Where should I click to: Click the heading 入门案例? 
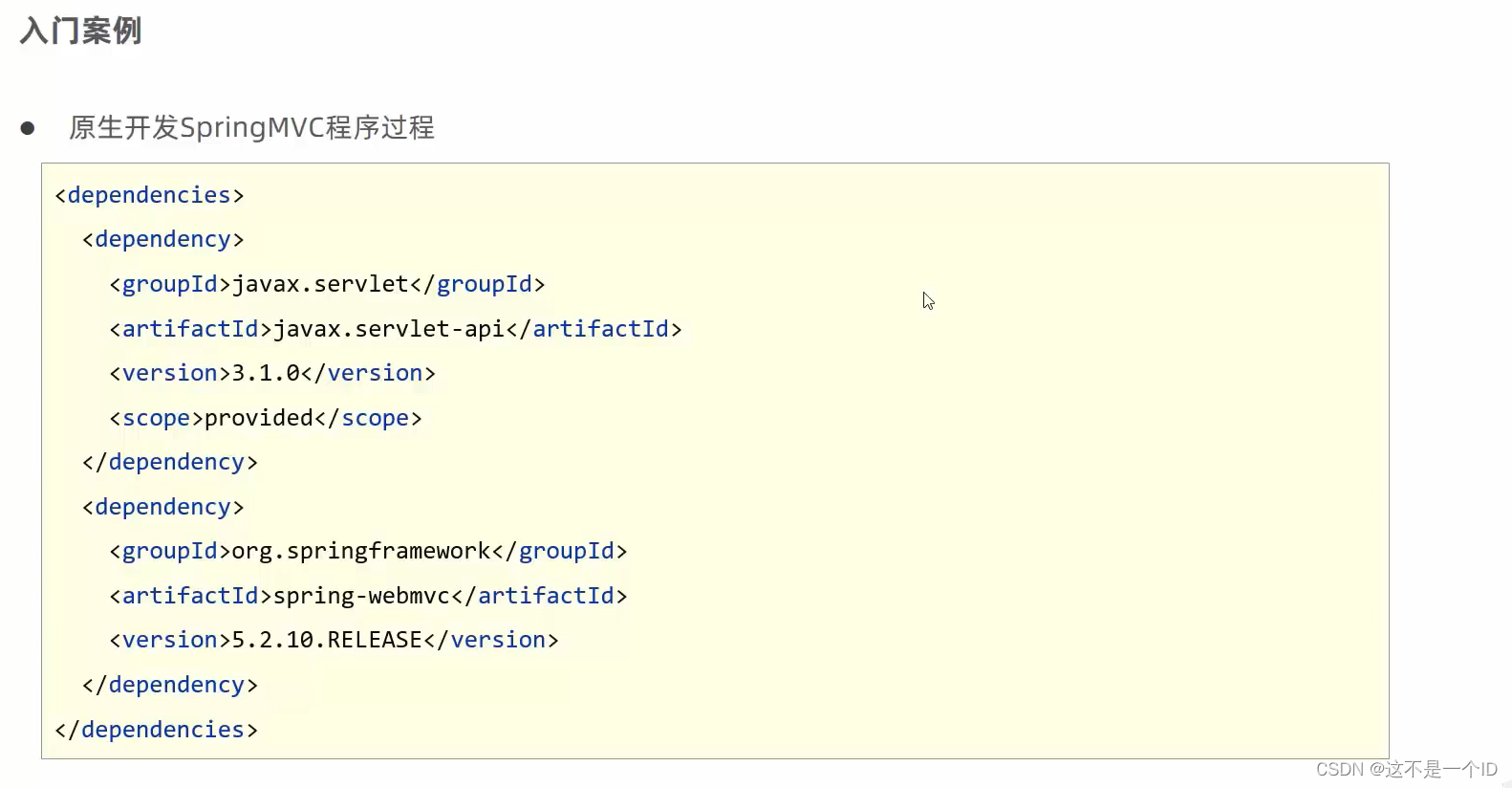click(80, 31)
